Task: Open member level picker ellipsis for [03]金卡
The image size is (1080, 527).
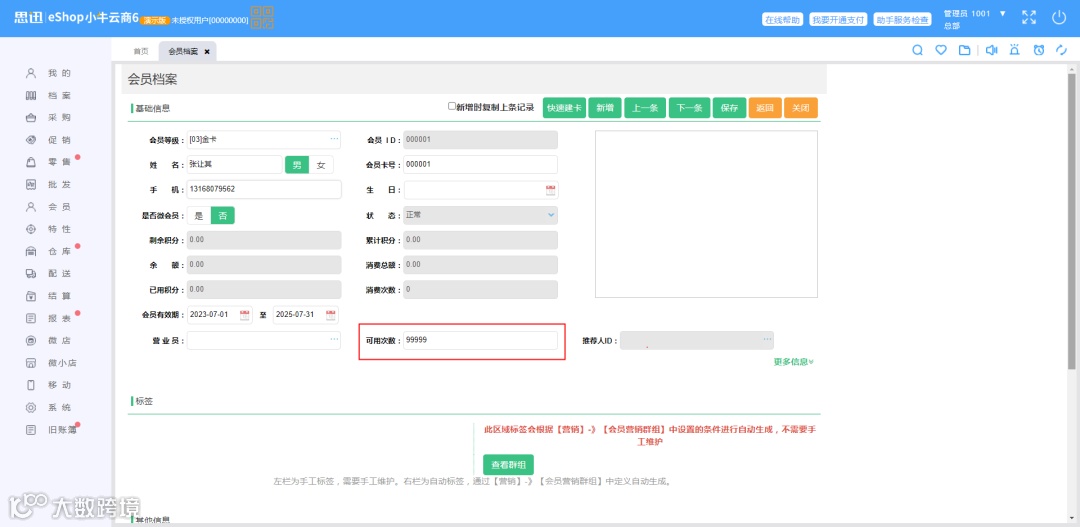Action: tap(334, 139)
